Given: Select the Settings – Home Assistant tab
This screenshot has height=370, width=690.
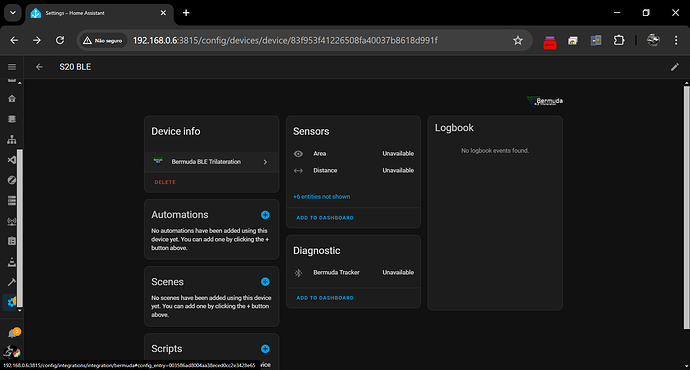Looking at the screenshot, I should coord(99,13).
